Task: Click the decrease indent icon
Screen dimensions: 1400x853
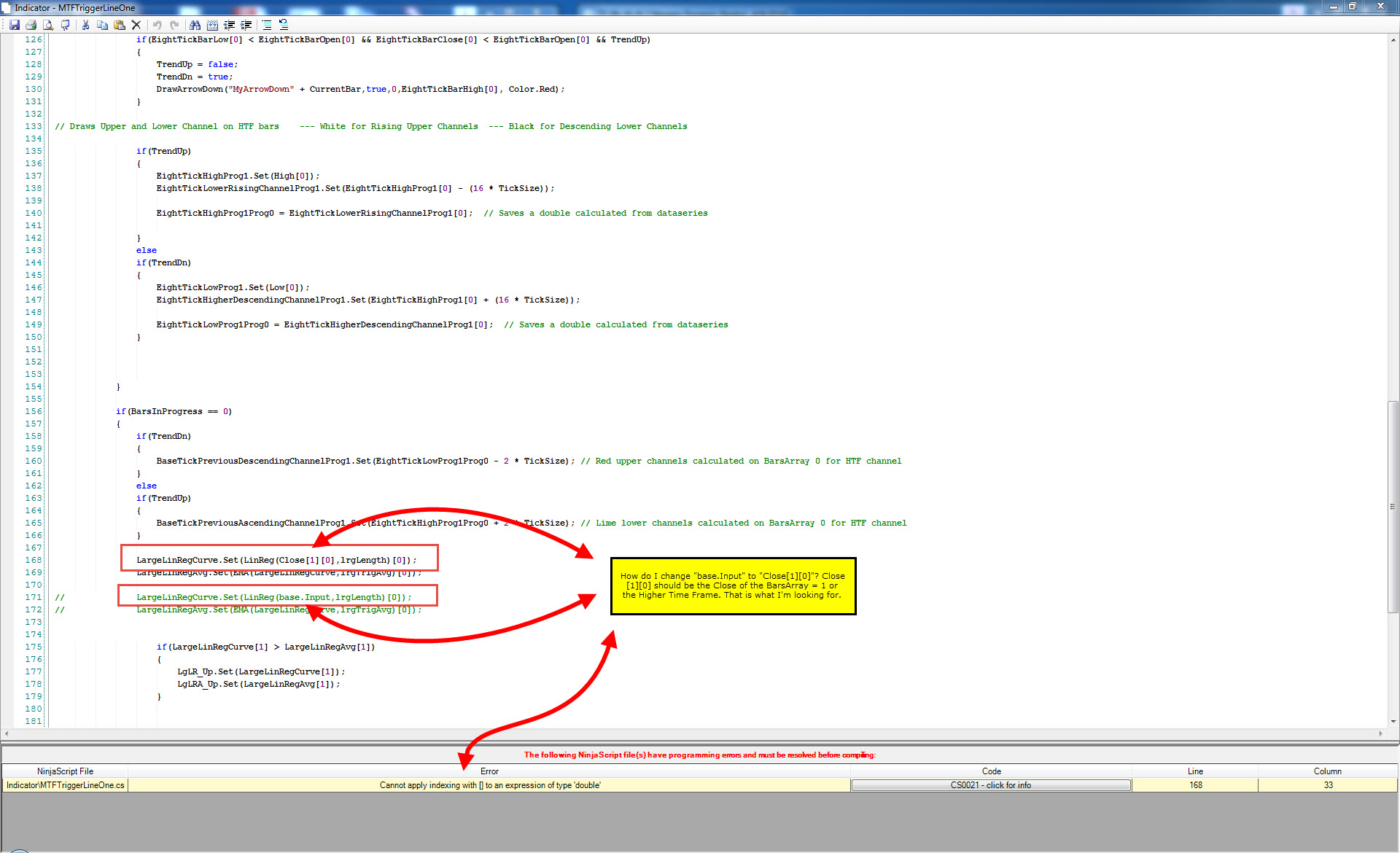Action: tap(230, 25)
